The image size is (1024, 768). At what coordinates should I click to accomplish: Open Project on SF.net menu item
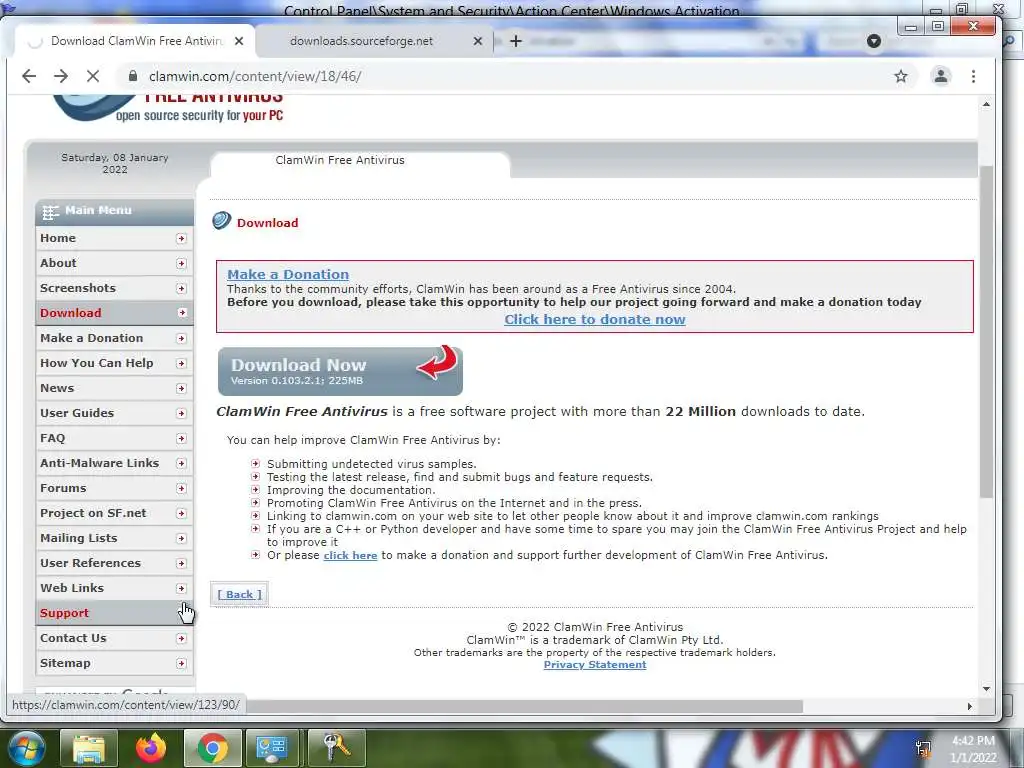[114, 513]
